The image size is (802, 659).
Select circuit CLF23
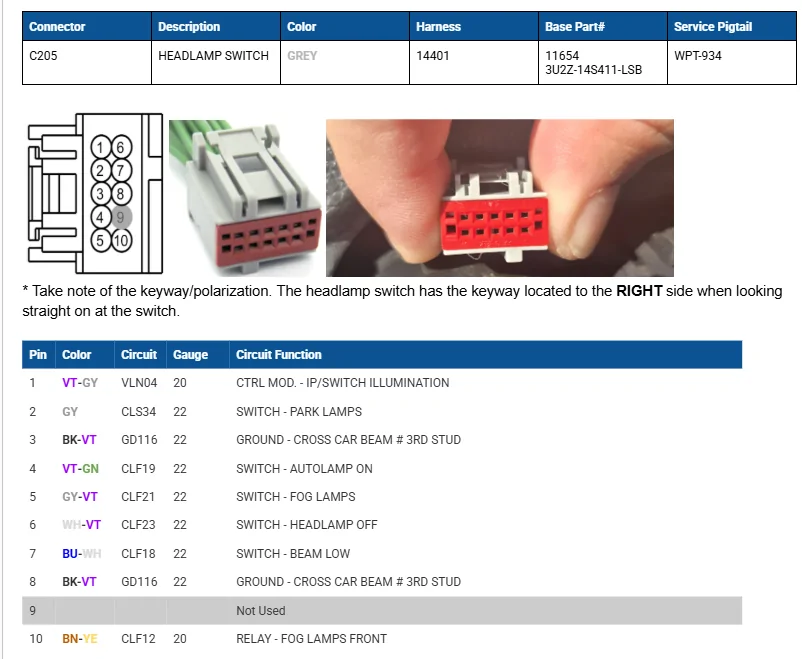tap(139, 524)
